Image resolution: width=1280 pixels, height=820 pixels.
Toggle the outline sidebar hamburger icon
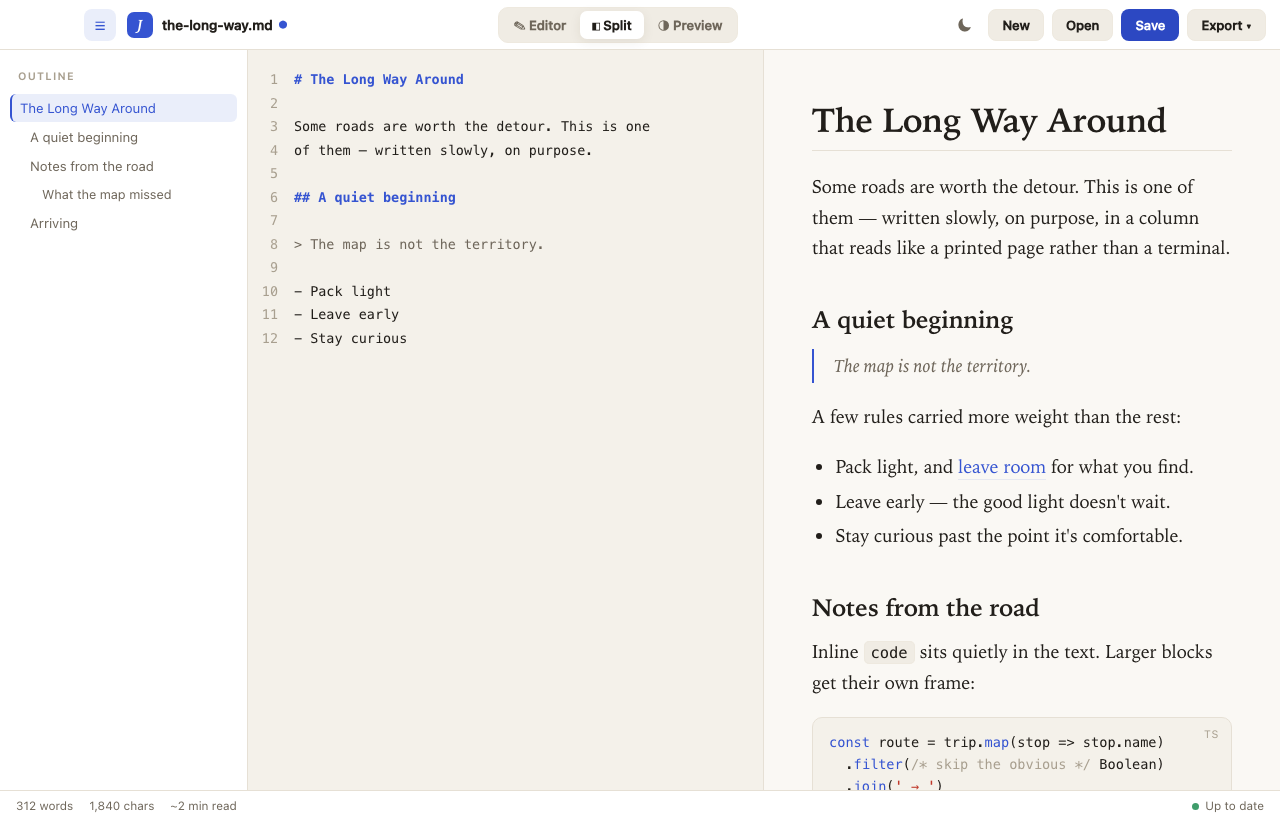(100, 25)
